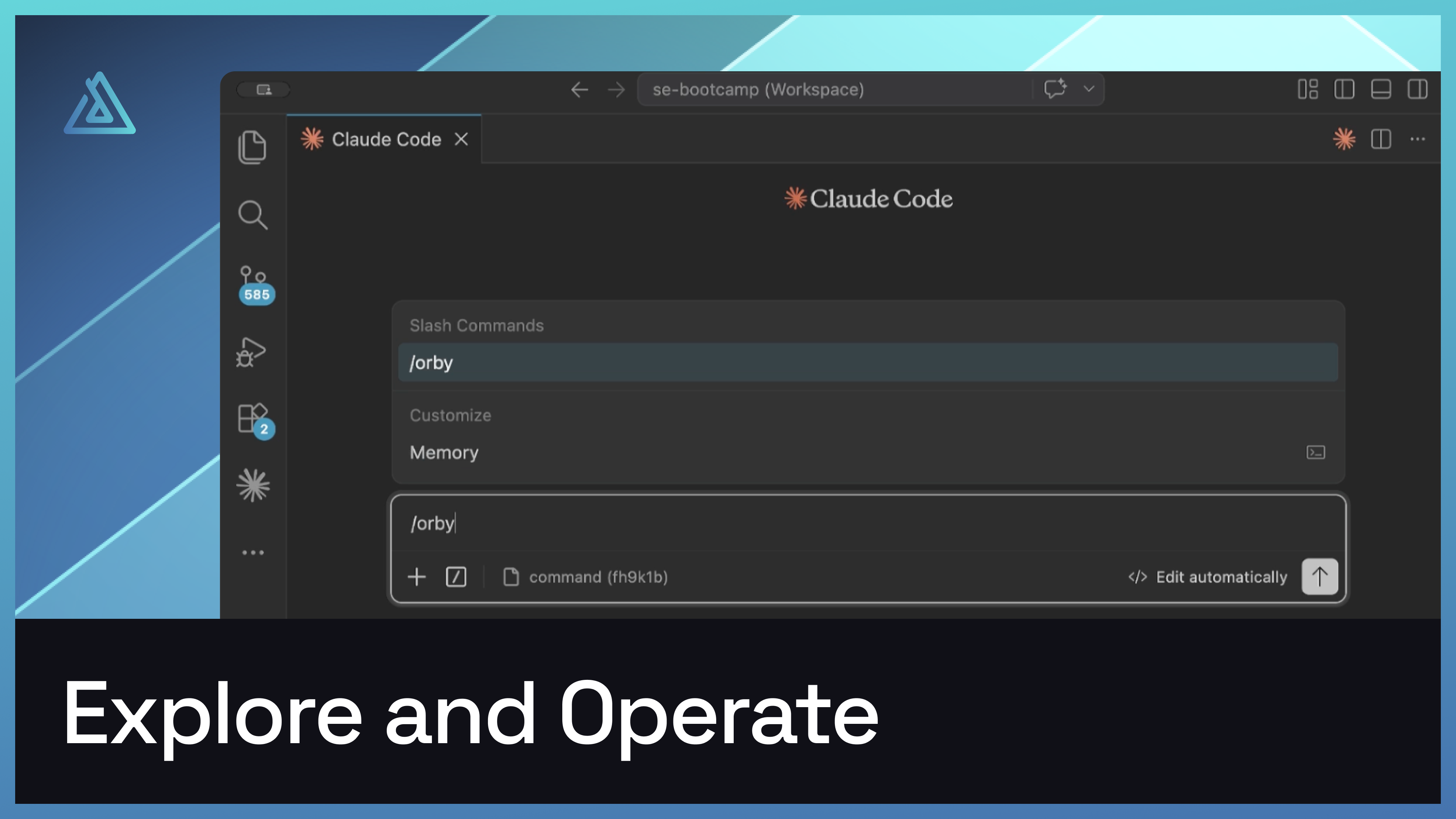This screenshot has height=819, width=1456.
Task: Click the plus attach icon
Action: pyautogui.click(x=417, y=577)
